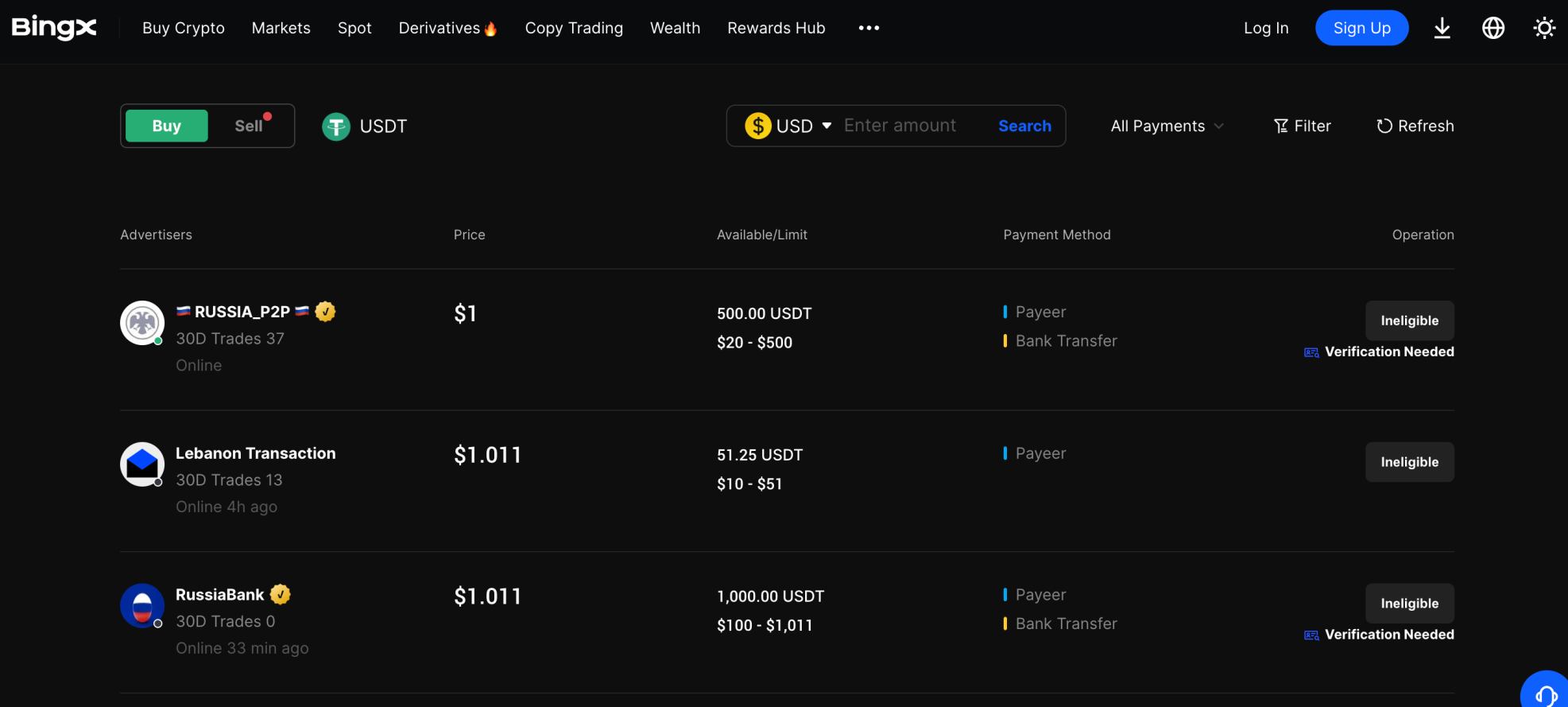
Task: Click Ineligible button for RUSSIA_P2P
Action: 1410,320
